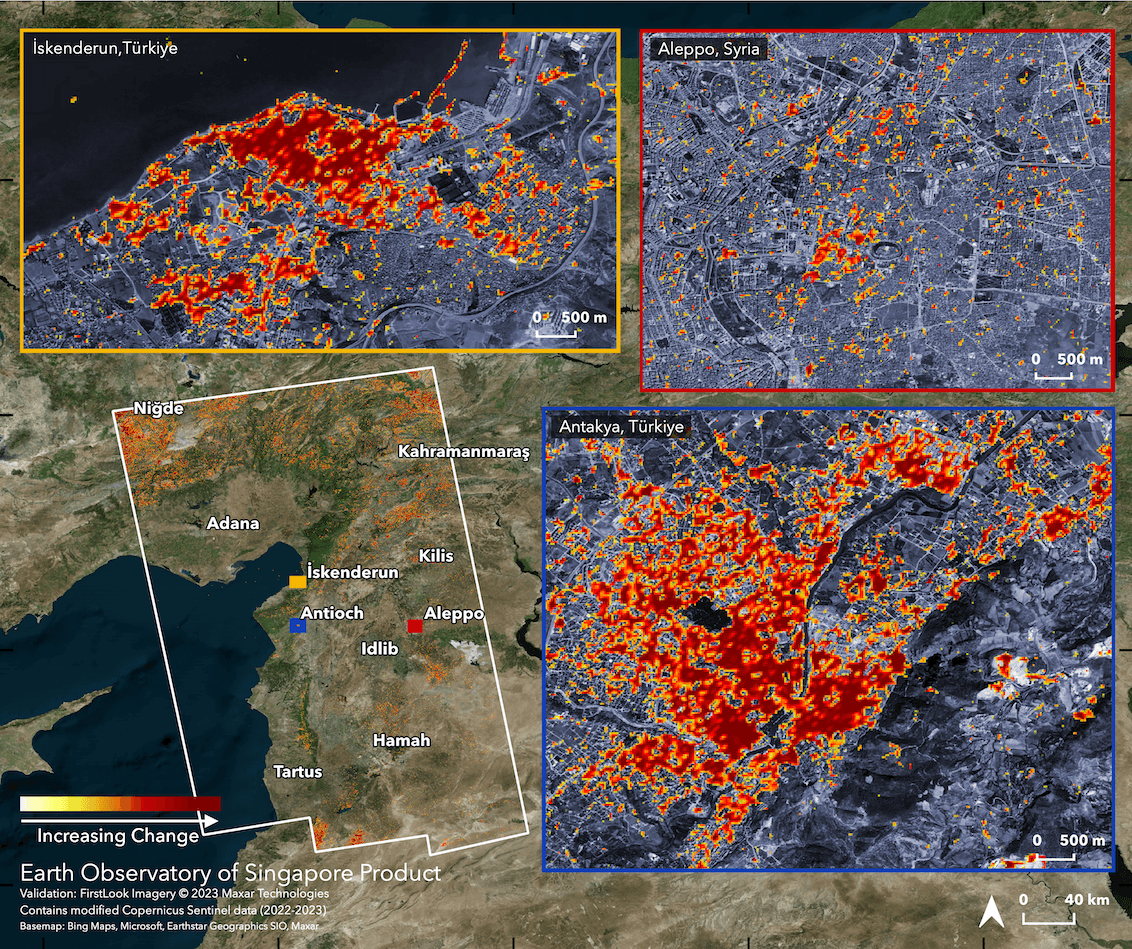Viewport: 1132px width, 949px height.
Task: Click the red Aleppo location marker square
Action: (414, 626)
